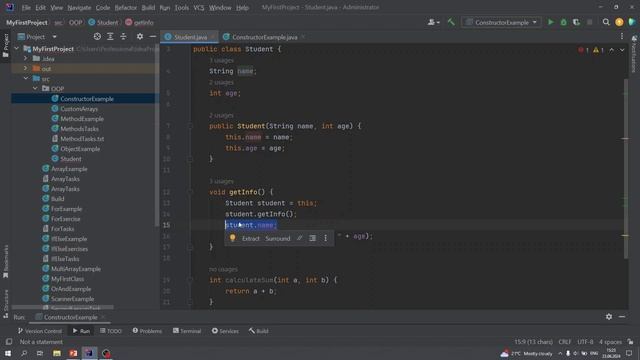Click UTF-8 encoding in status bar
Image resolution: width=640 pixels, height=360 pixels.
click(585, 342)
